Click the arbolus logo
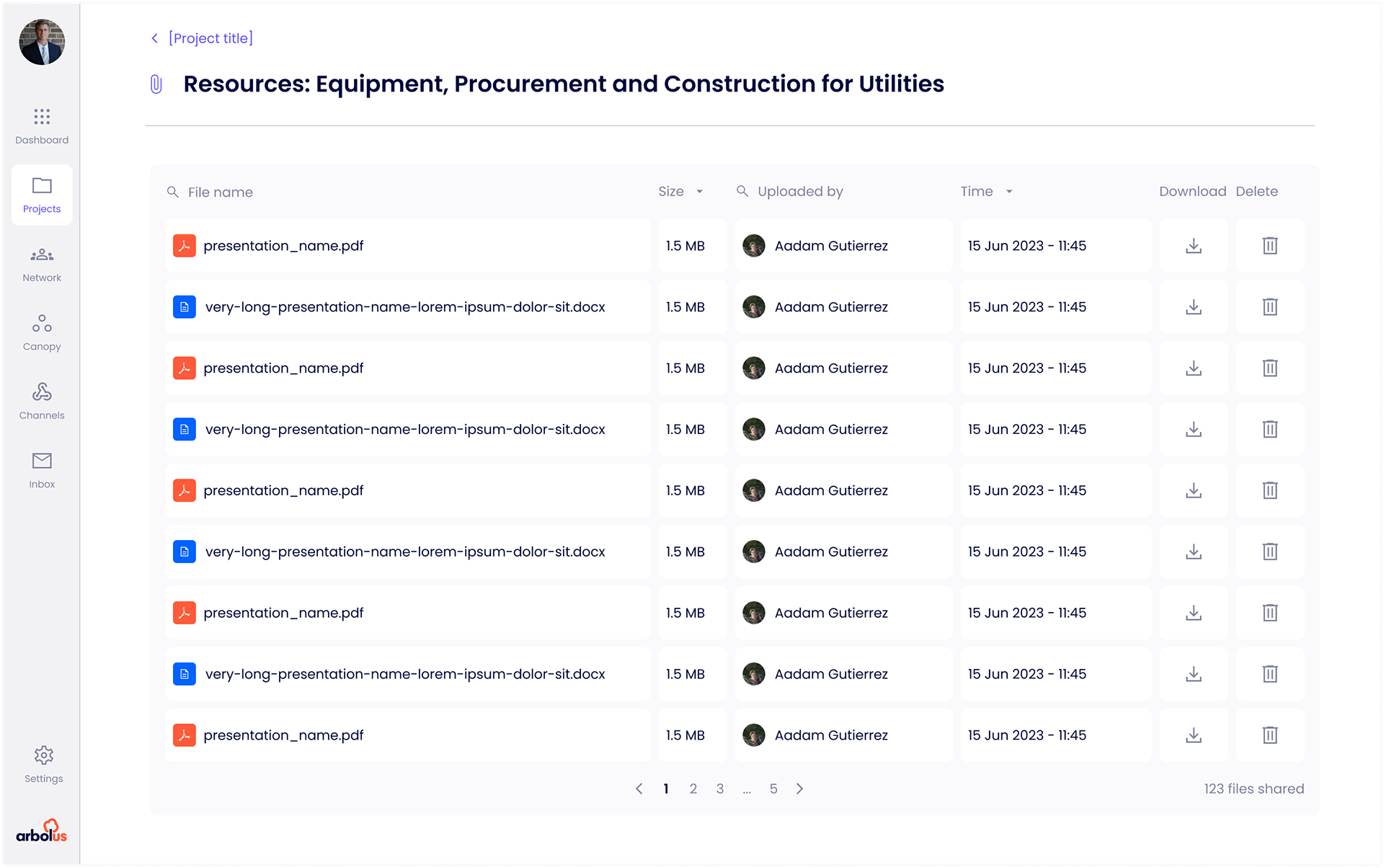This screenshot has height=868, width=1384. (x=42, y=831)
